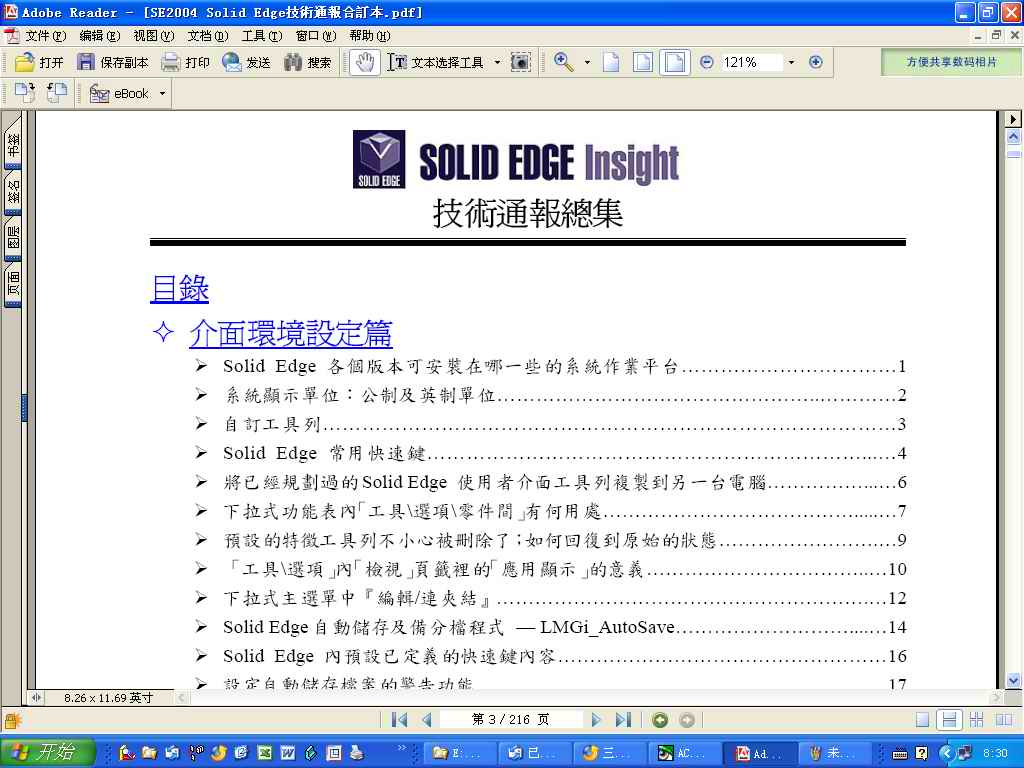The image size is (1024, 768).
Task: Select the 文本选择工具 text selection tool
Action: click(x=436, y=62)
